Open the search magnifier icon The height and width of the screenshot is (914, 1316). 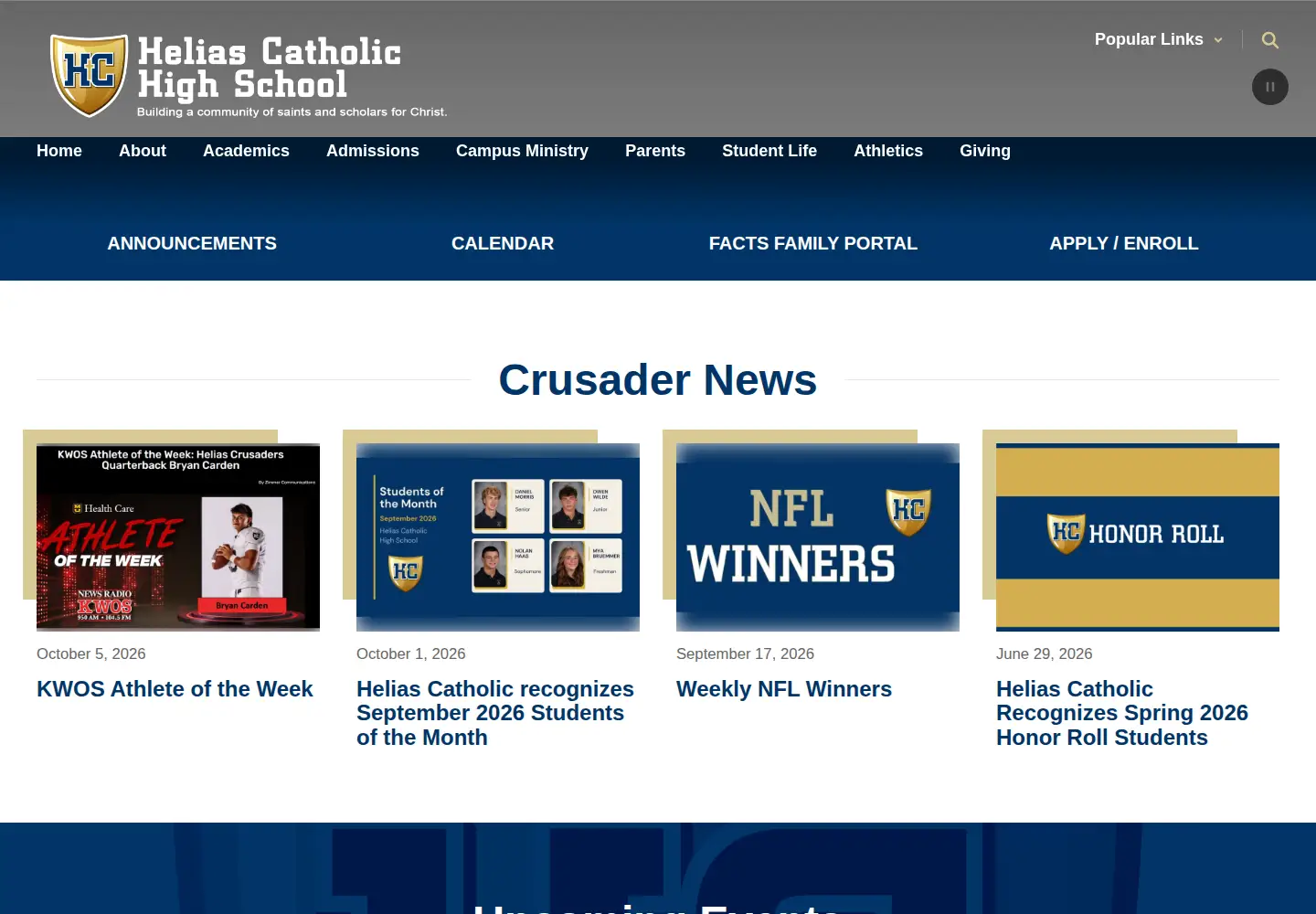(1270, 40)
